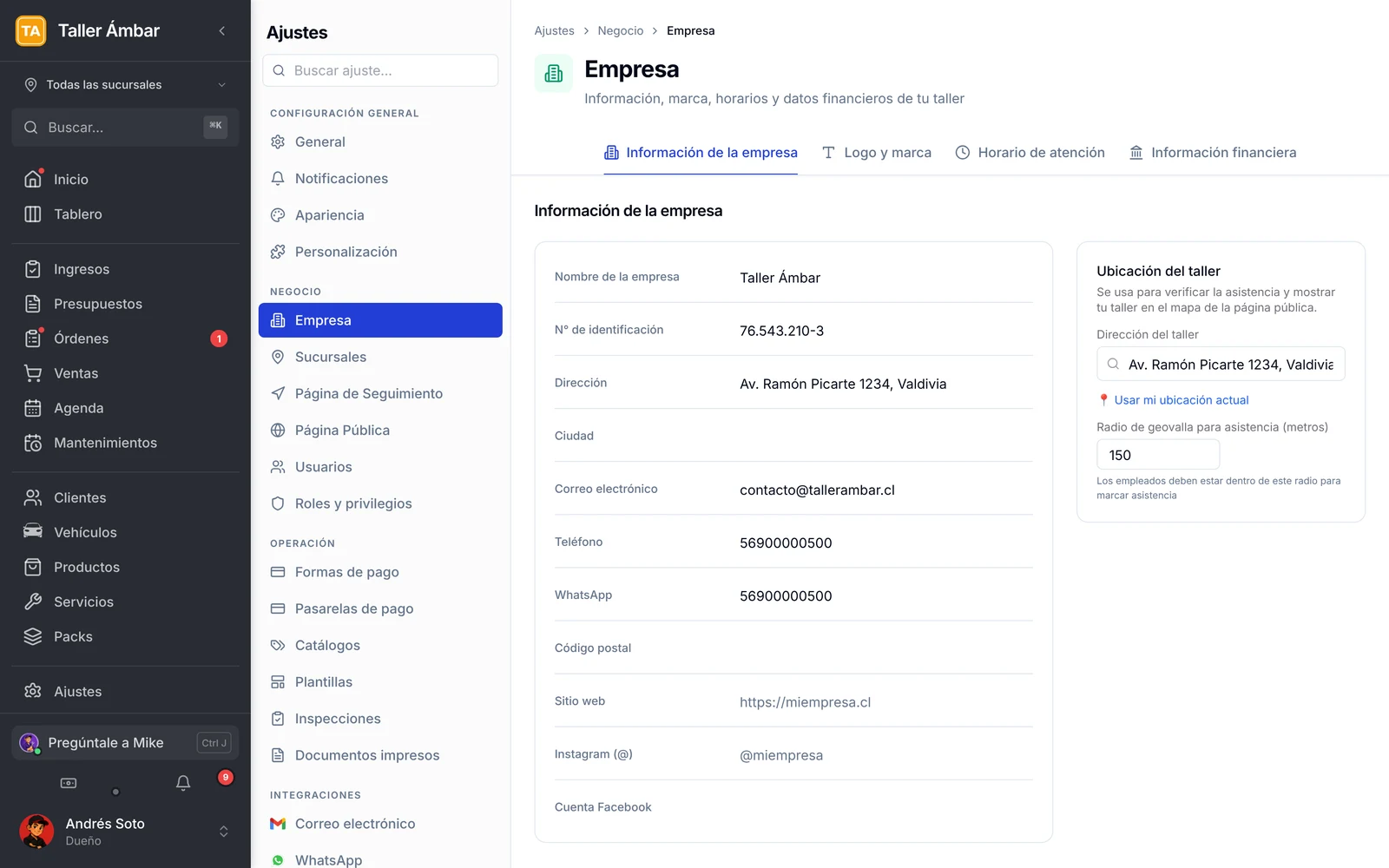The height and width of the screenshot is (868, 1389).
Task: Select Empresa in settings menu
Action: tap(380, 320)
